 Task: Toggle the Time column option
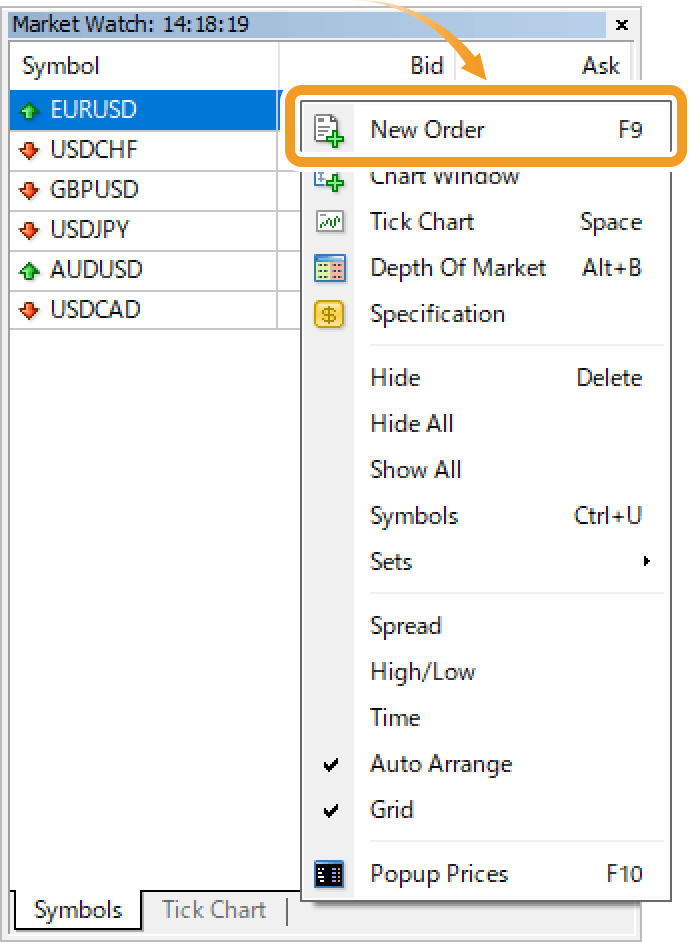click(485, 718)
